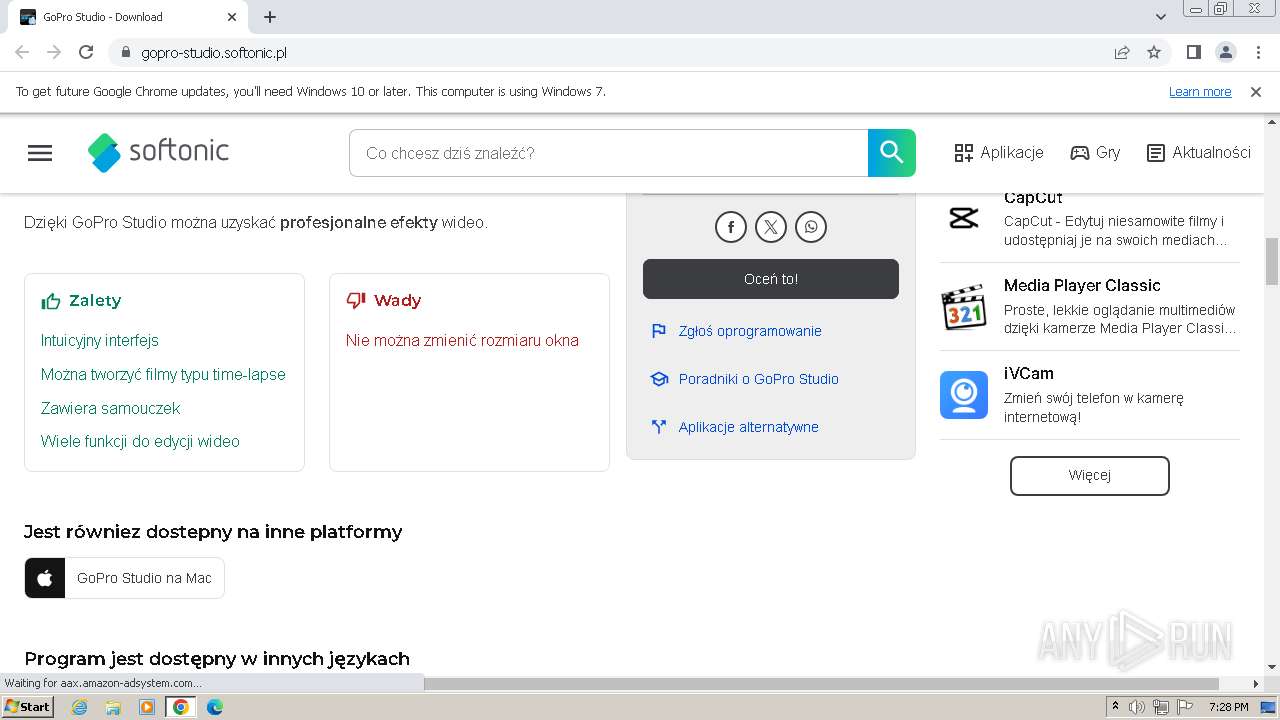
Task: Open Poradniki o GoPro Studio link
Action: coord(758,379)
